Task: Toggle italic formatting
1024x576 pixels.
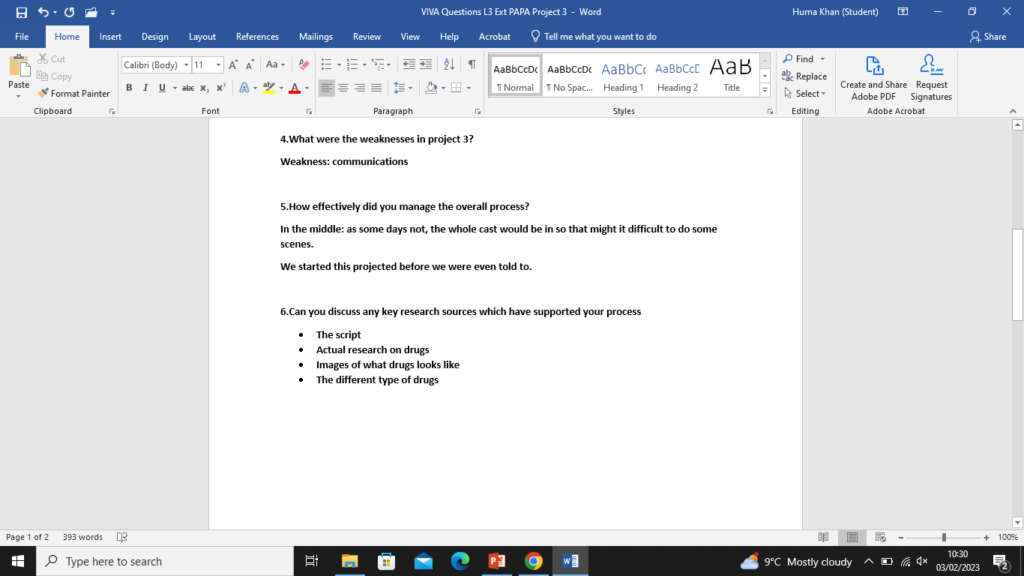Action: [x=146, y=88]
